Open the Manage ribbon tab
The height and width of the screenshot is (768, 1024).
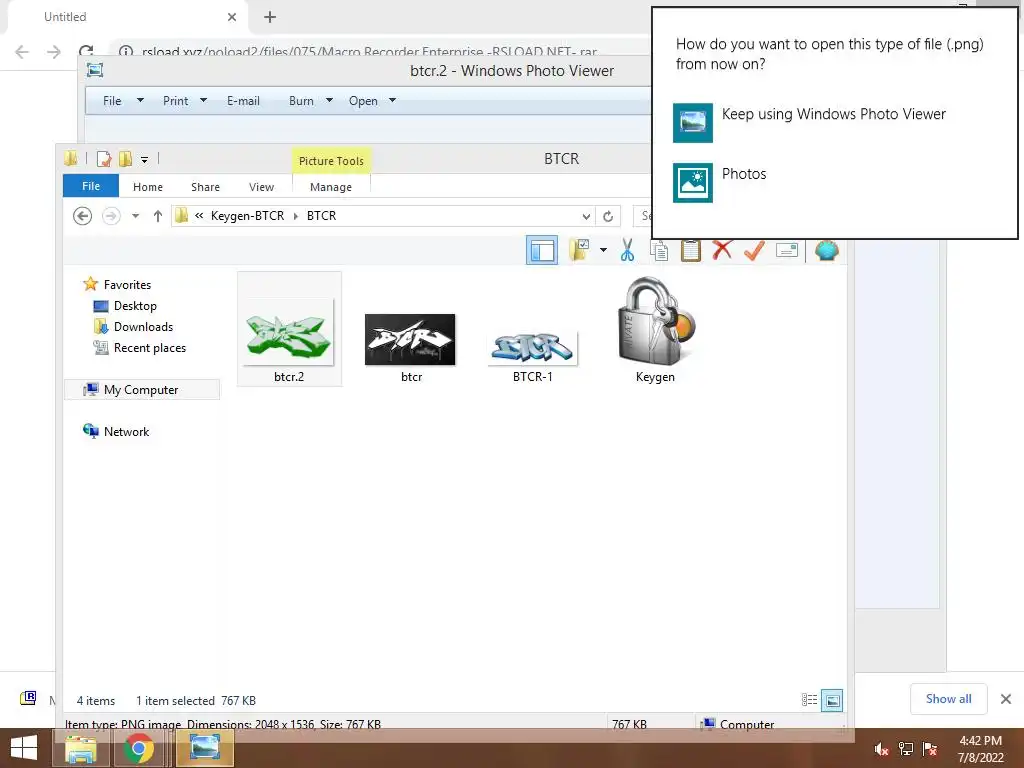(331, 187)
